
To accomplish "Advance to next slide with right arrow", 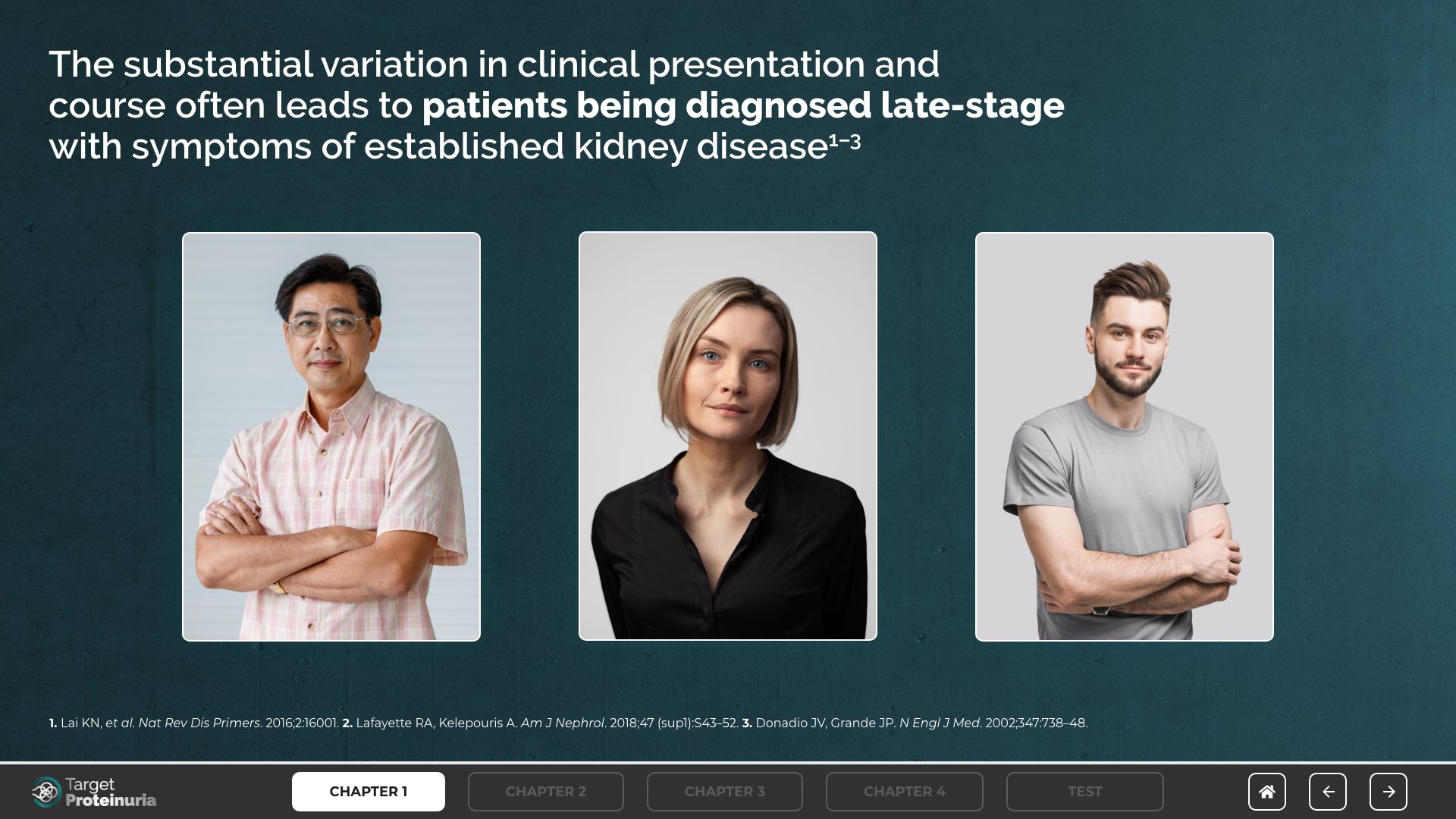I will coord(1388,792).
